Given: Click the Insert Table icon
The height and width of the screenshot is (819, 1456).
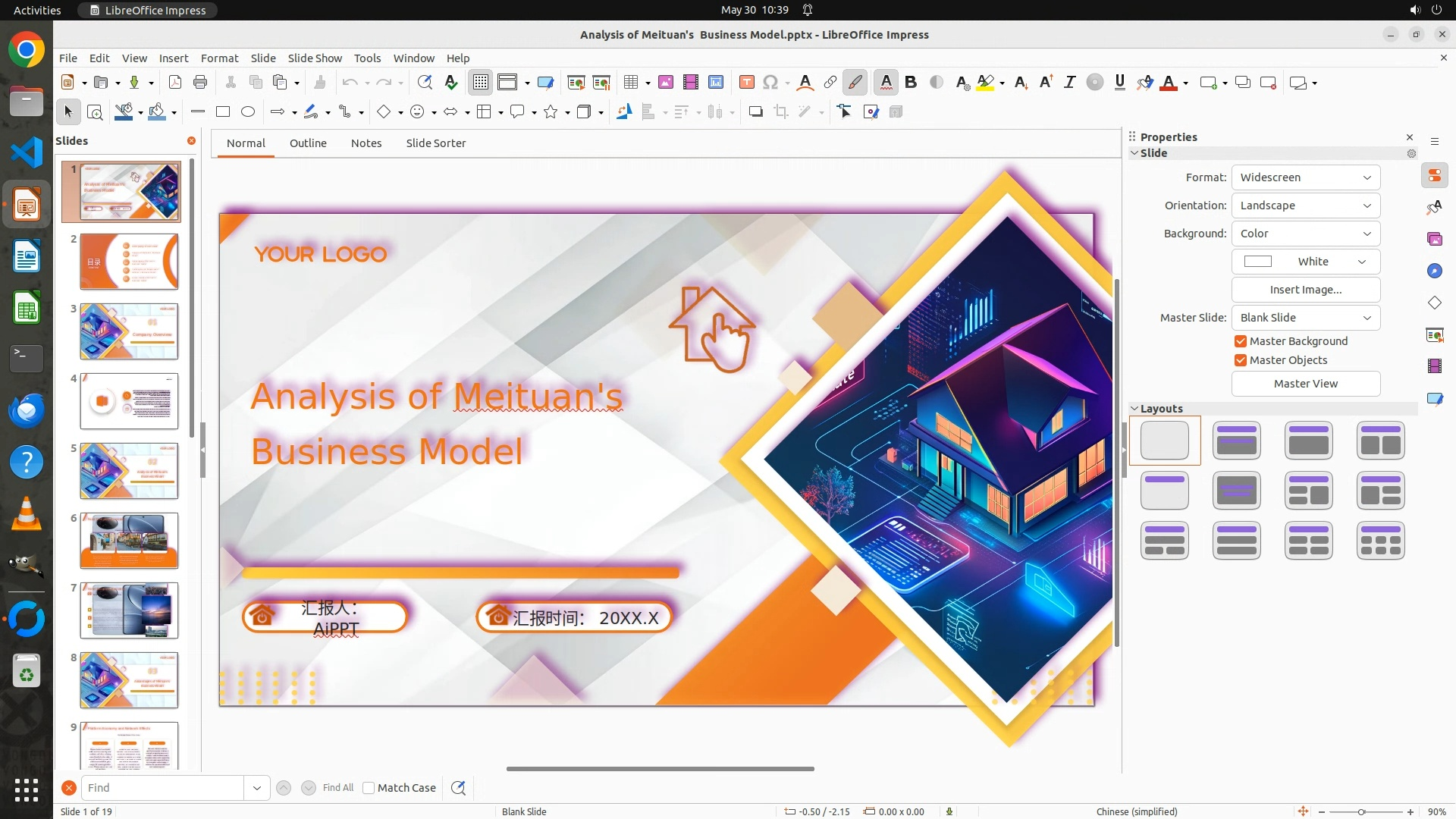Looking at the screenshot, I should tap(630, 83).
